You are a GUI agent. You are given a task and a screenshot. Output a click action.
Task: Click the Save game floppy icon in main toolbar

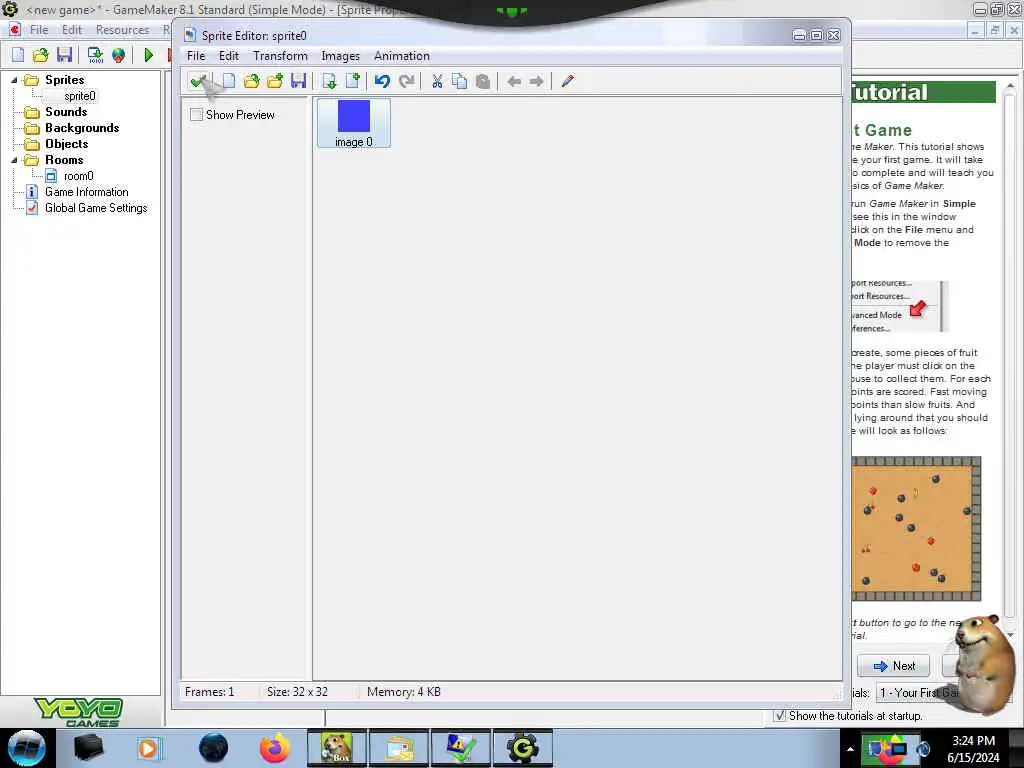(x=64, y=55)
